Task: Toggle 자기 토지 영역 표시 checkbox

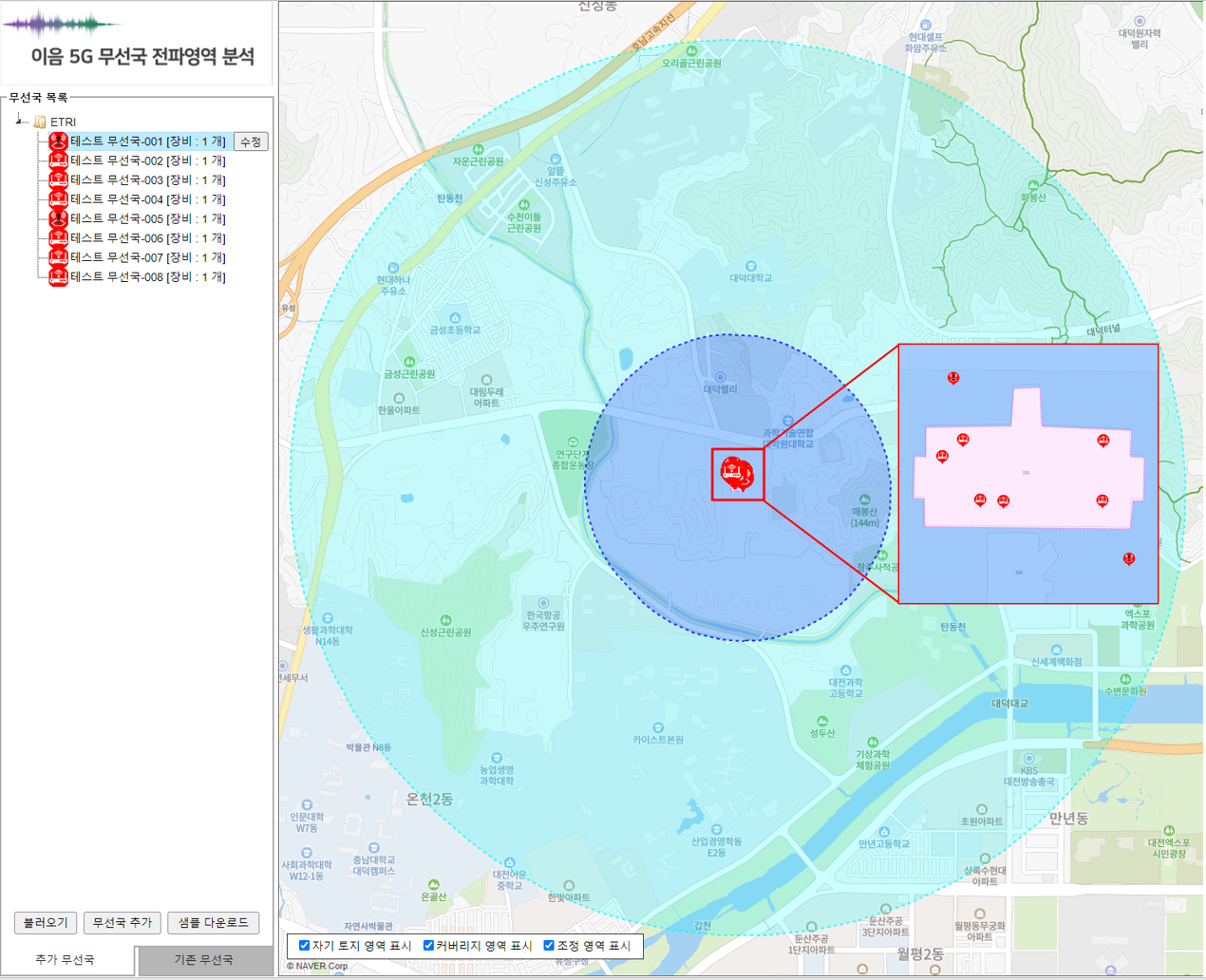Action: click(x=305, y=946)
